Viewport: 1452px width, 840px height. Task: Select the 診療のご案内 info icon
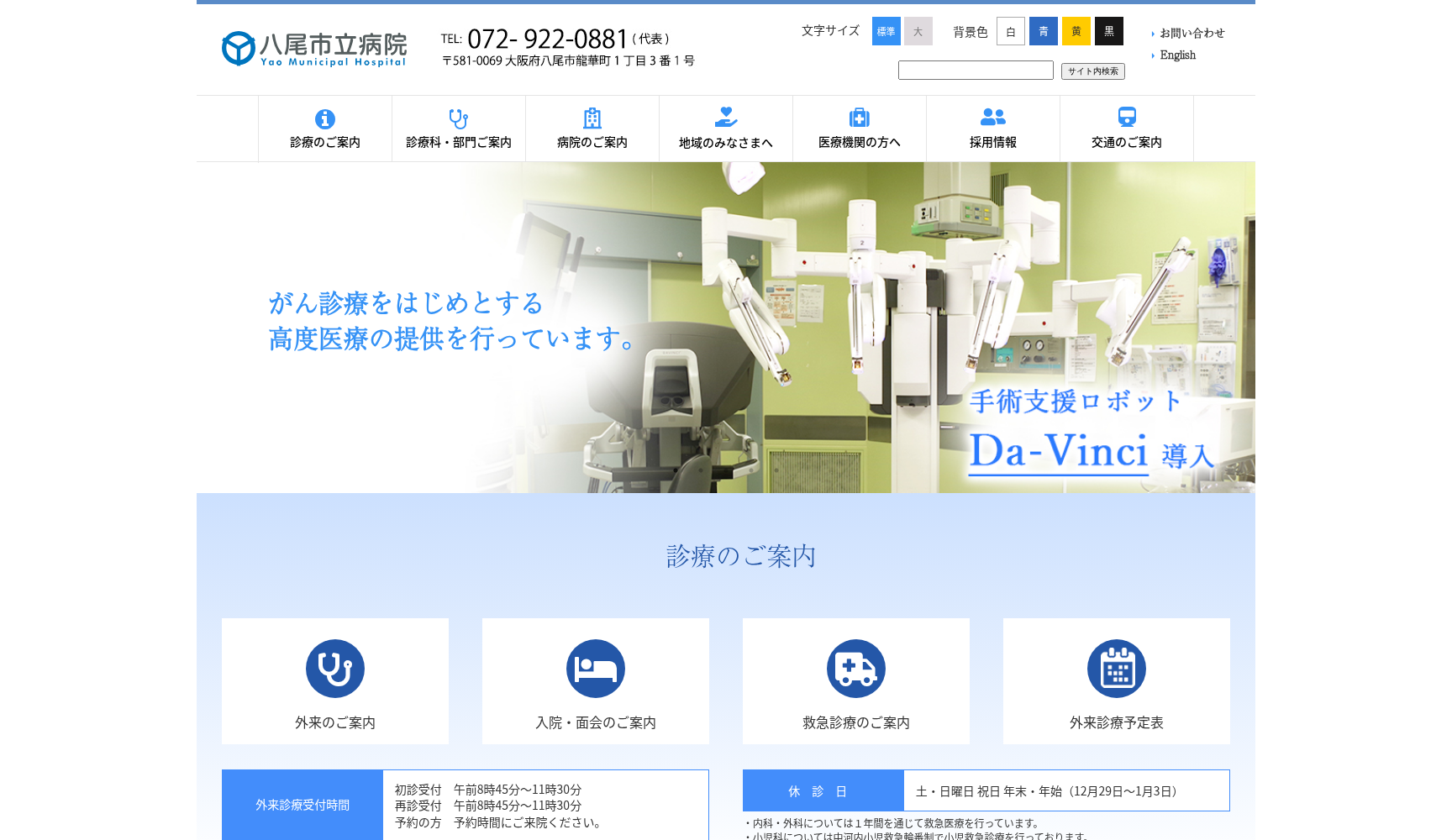324,118
